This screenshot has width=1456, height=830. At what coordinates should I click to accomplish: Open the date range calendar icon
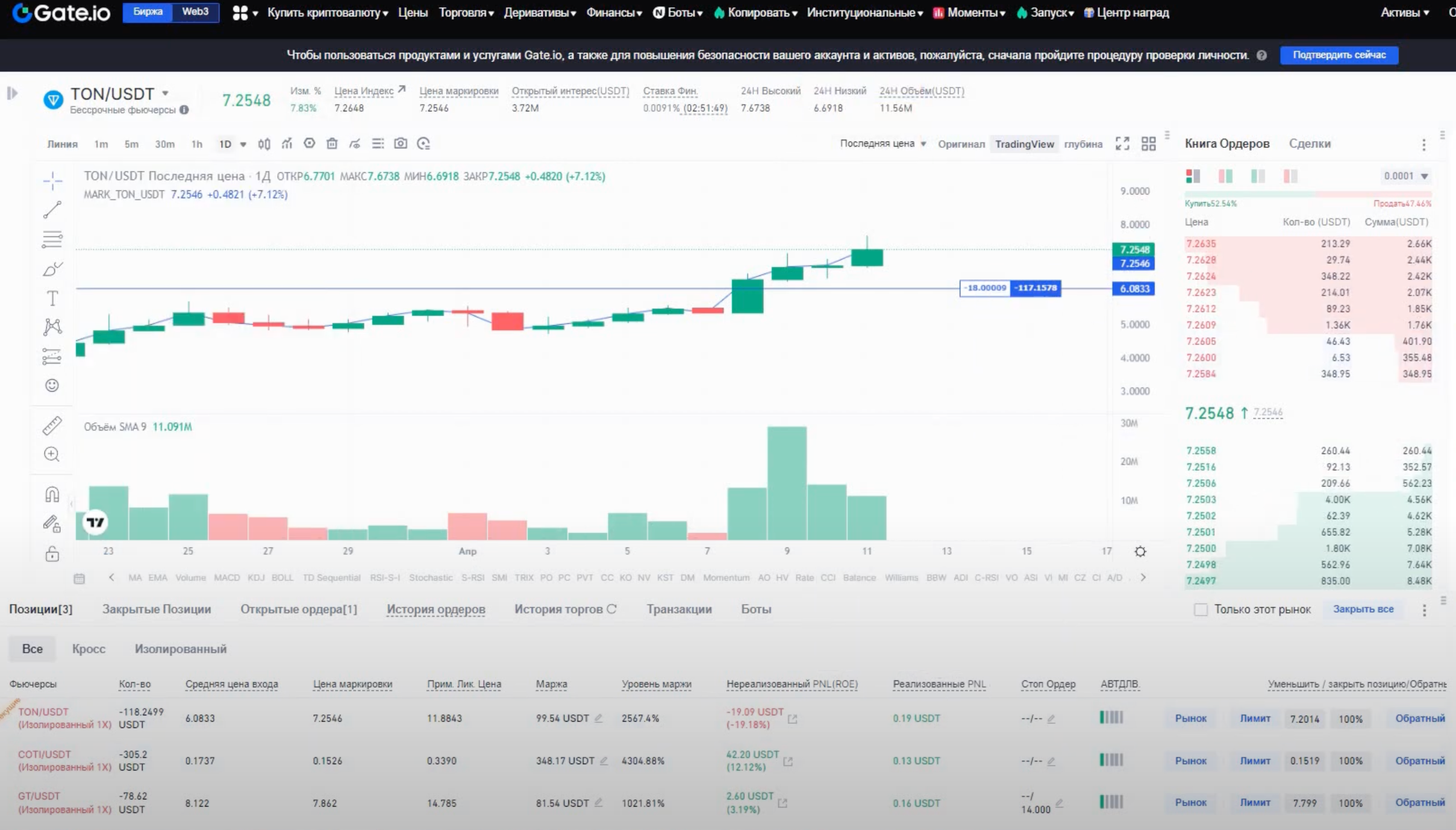[x=79, y=579]
